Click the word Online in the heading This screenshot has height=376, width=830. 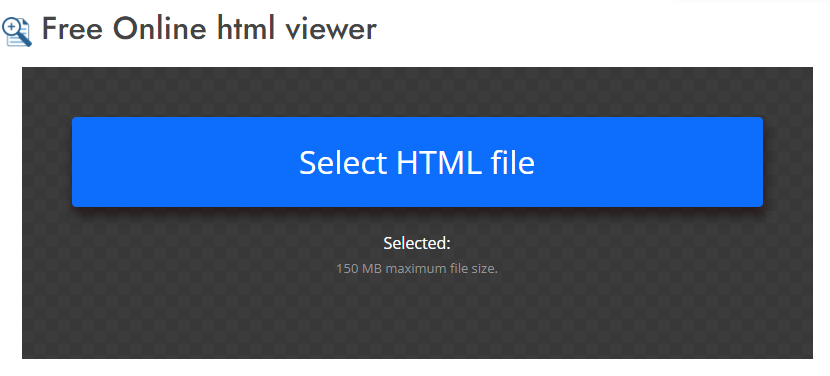click(159, 29)
